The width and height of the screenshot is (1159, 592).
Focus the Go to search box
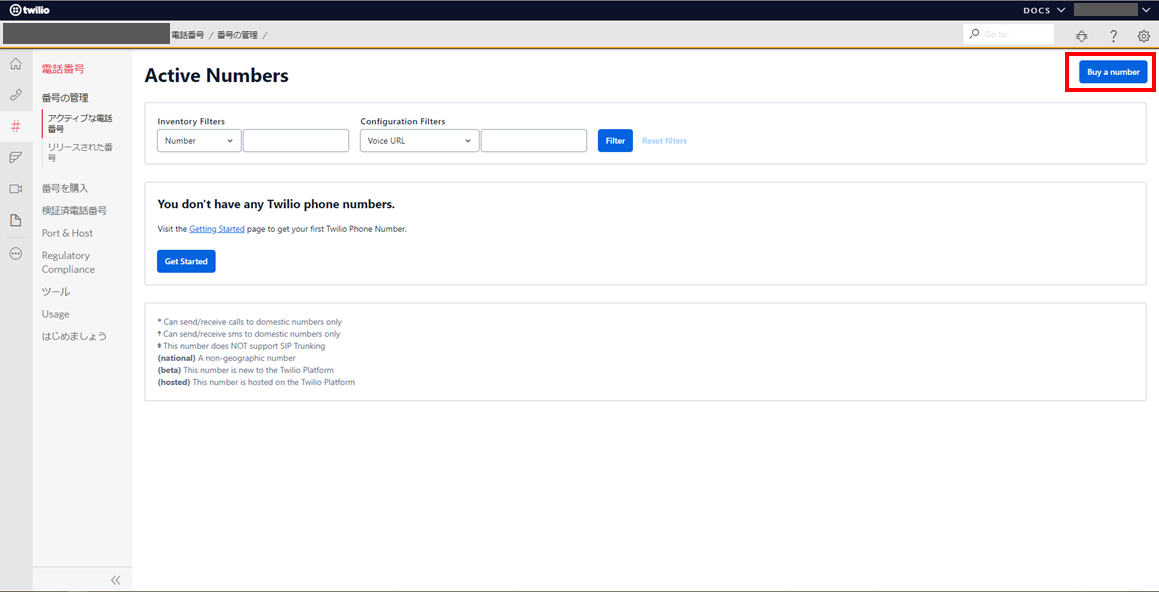[1009, 34]
